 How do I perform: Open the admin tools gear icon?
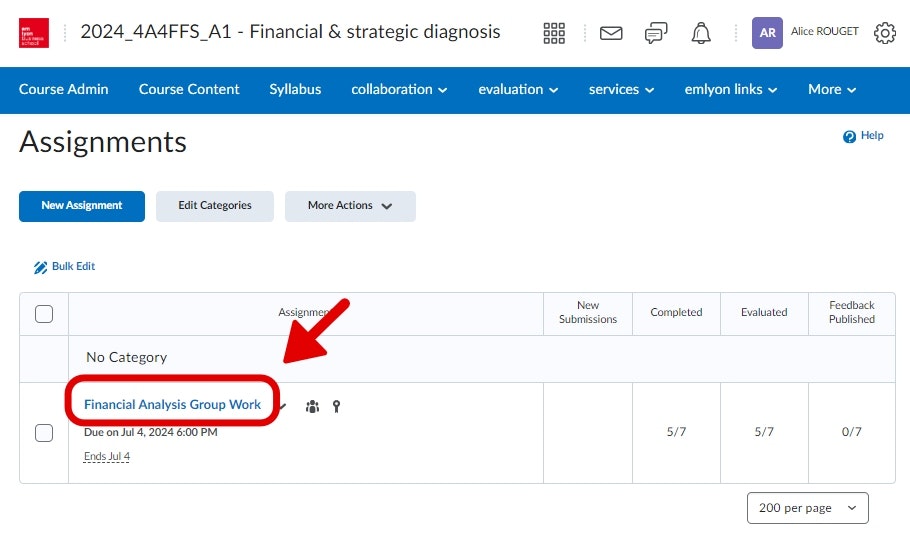[885, 33]
